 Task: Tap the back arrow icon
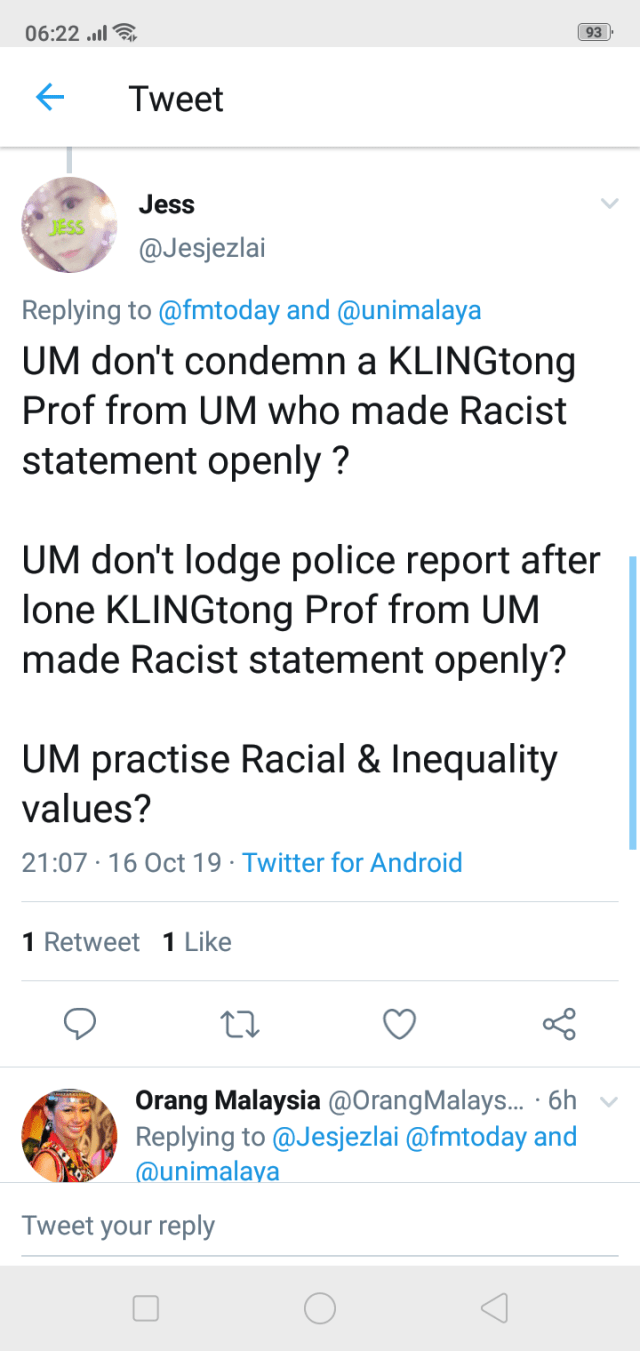tap(49, 97)
